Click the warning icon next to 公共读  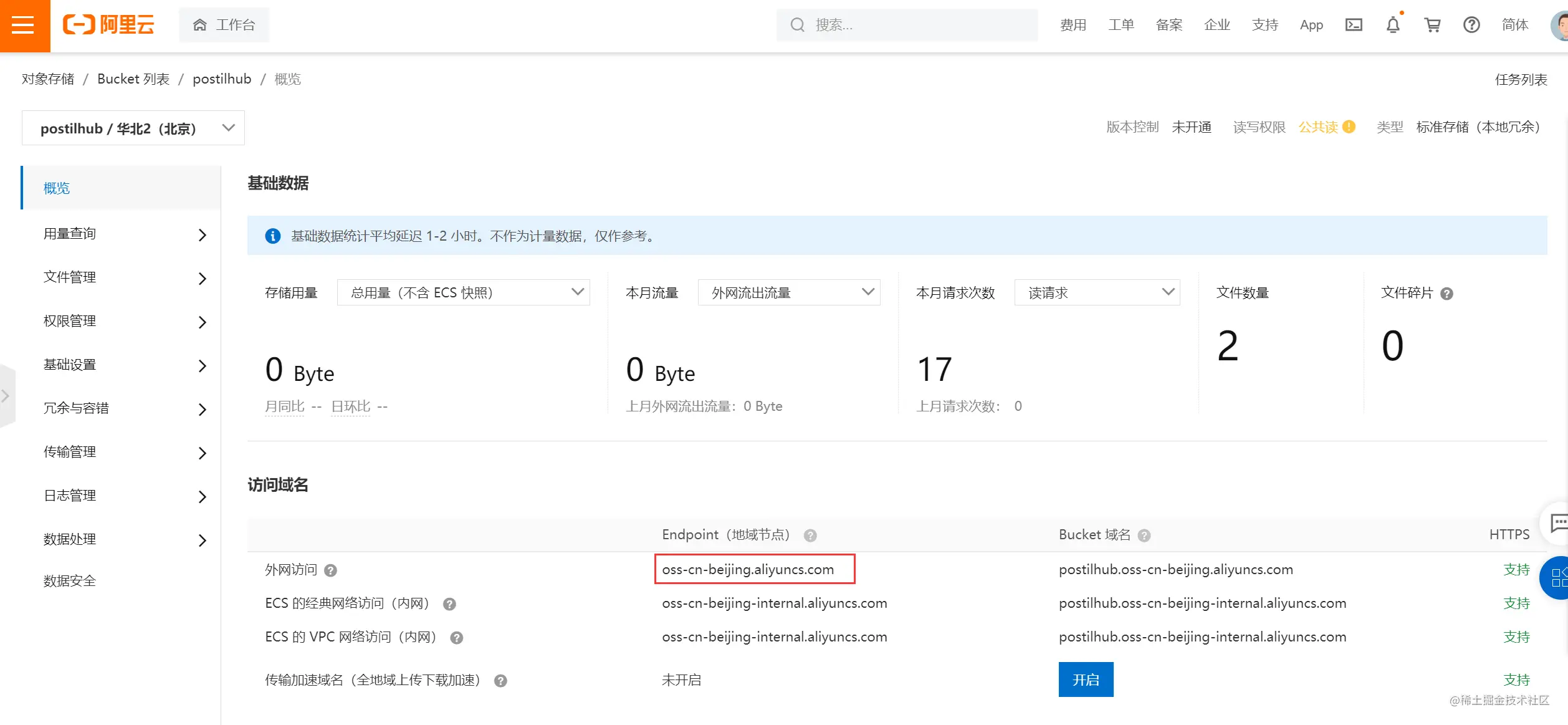tap(1349, 127)
